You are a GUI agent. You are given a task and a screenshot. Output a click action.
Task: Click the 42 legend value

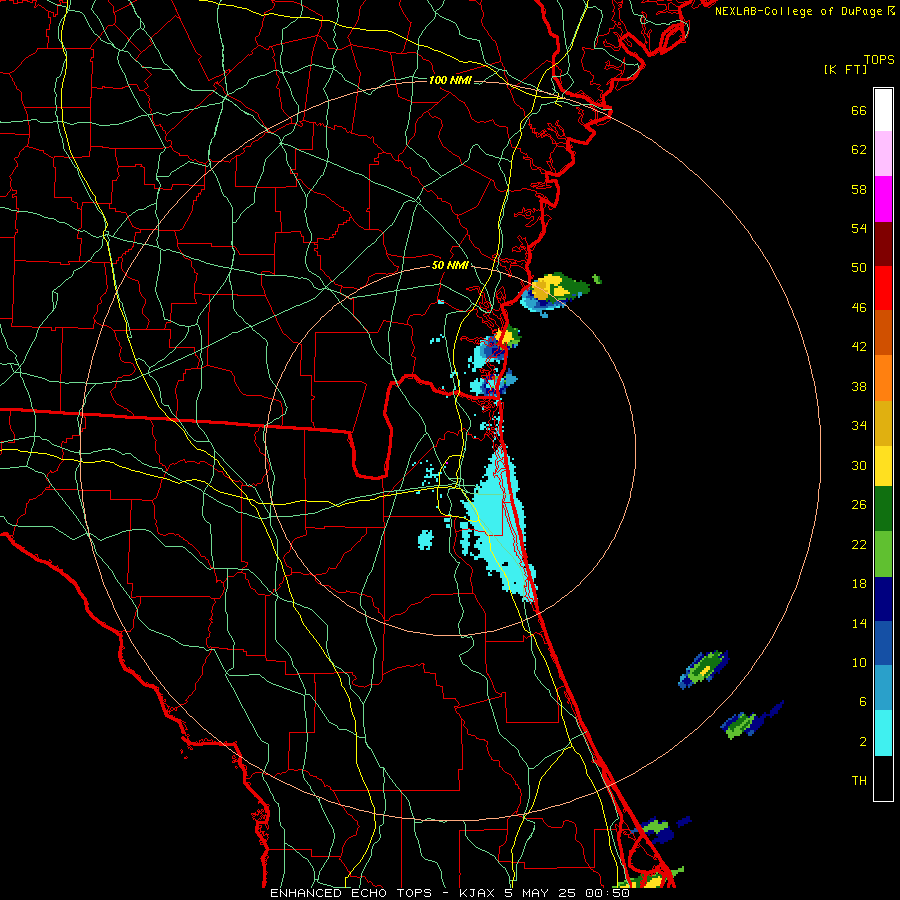pyautogui.click(x=859, y=347)
